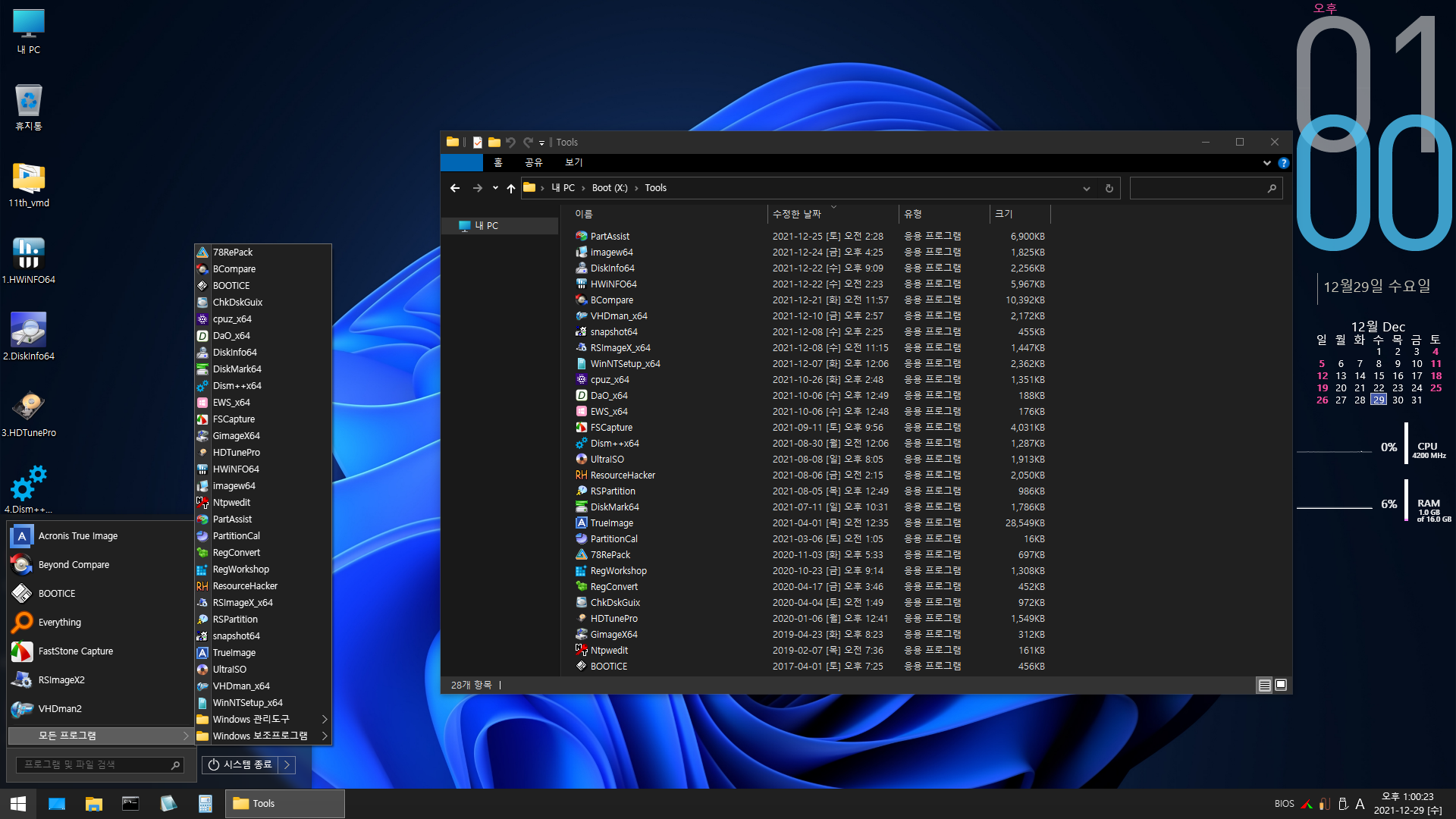1456x819 pixels.
Task: Open the calculator taskbar icon
Action: [205, 804]
